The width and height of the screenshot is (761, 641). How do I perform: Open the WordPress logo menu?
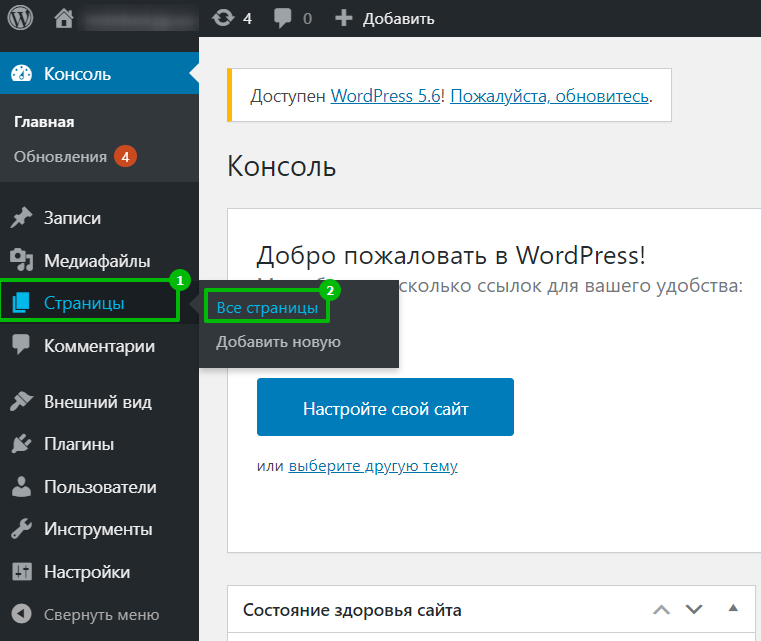point(20,18)
